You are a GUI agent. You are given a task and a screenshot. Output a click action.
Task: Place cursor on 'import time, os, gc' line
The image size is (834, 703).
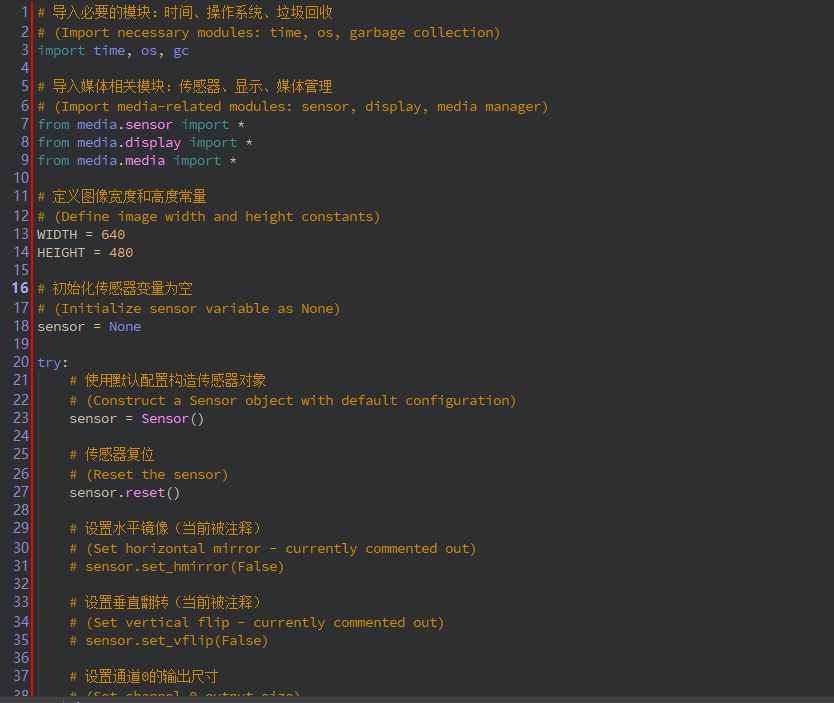[x=113, y=51]
